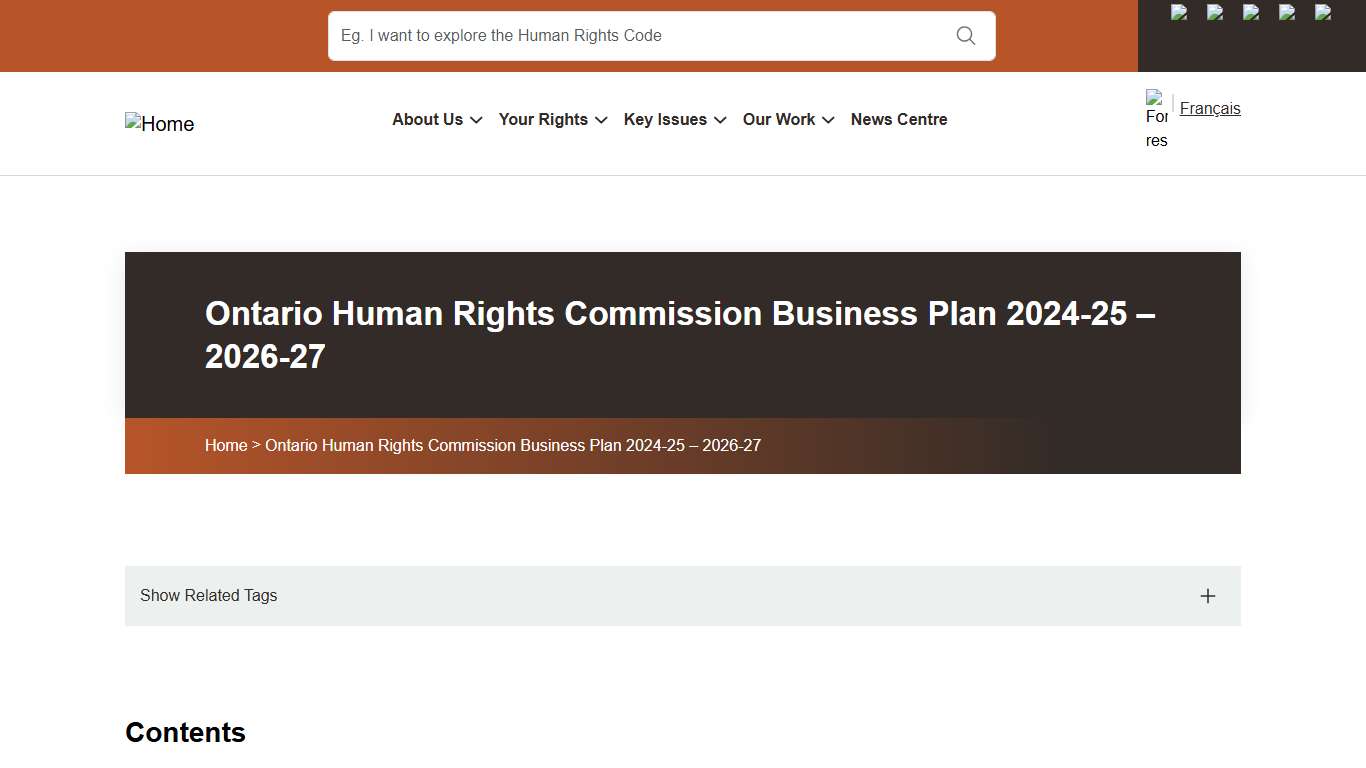Open the third social media icon top right

coord(1250,14)
